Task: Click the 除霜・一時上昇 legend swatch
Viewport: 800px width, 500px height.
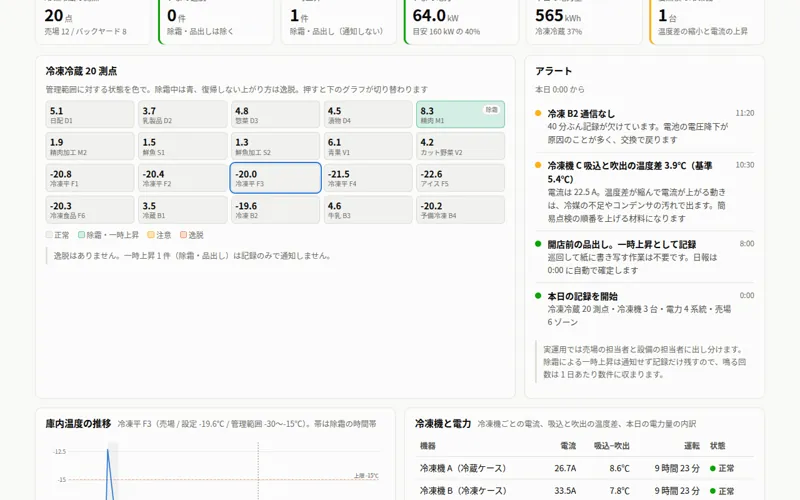Action: pyautogui.click(x=81, y=235)
